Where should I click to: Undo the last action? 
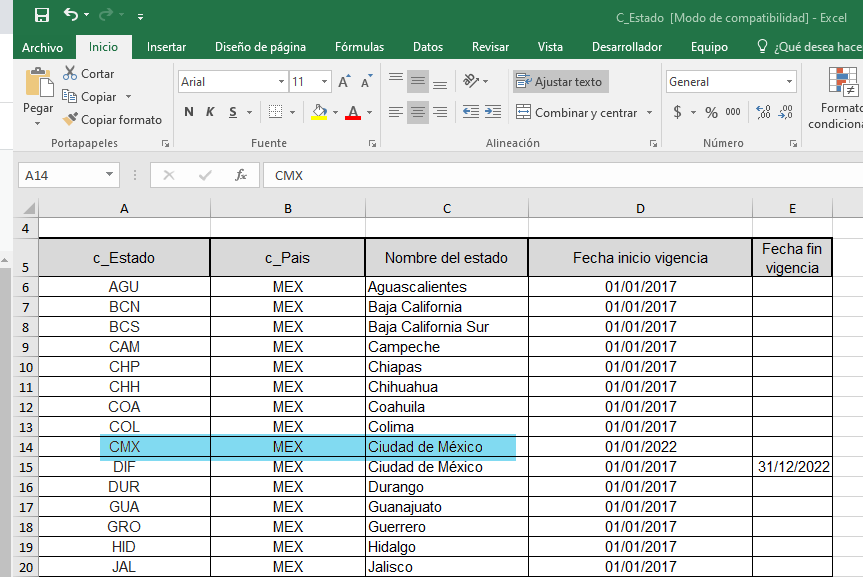click(70, 14)
